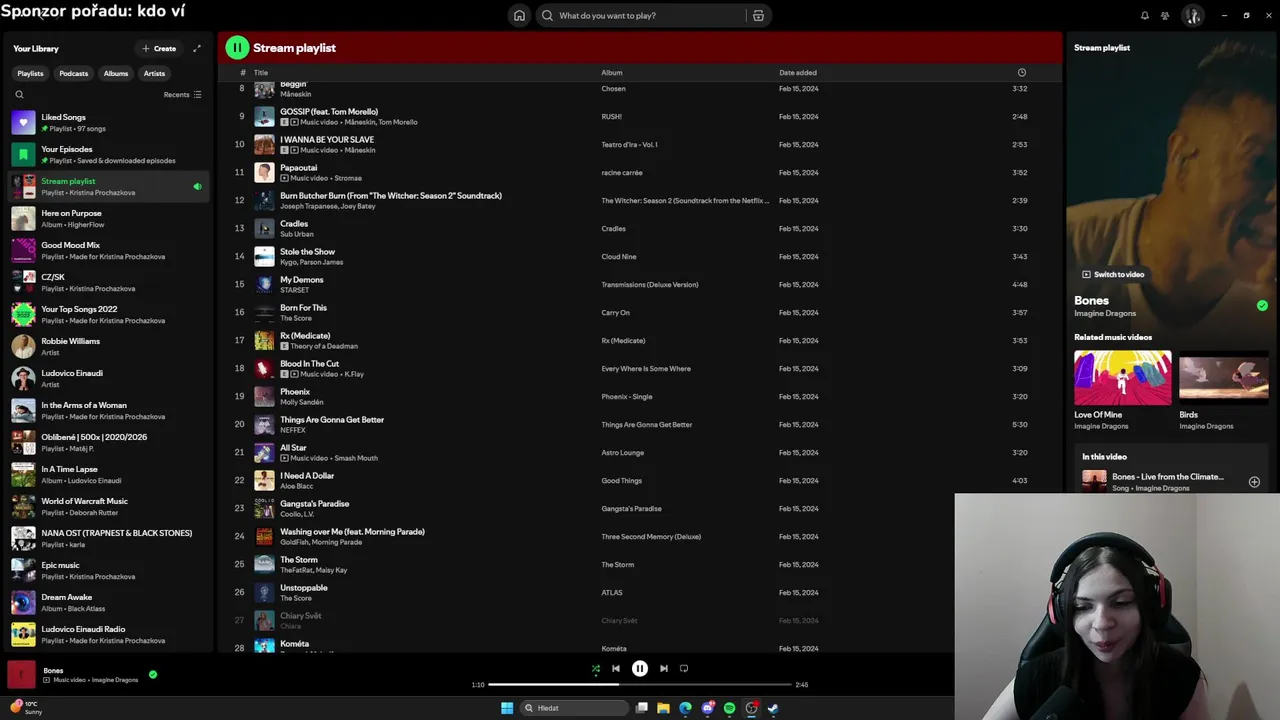Open the user profile avatar menu

[1192, 15]
